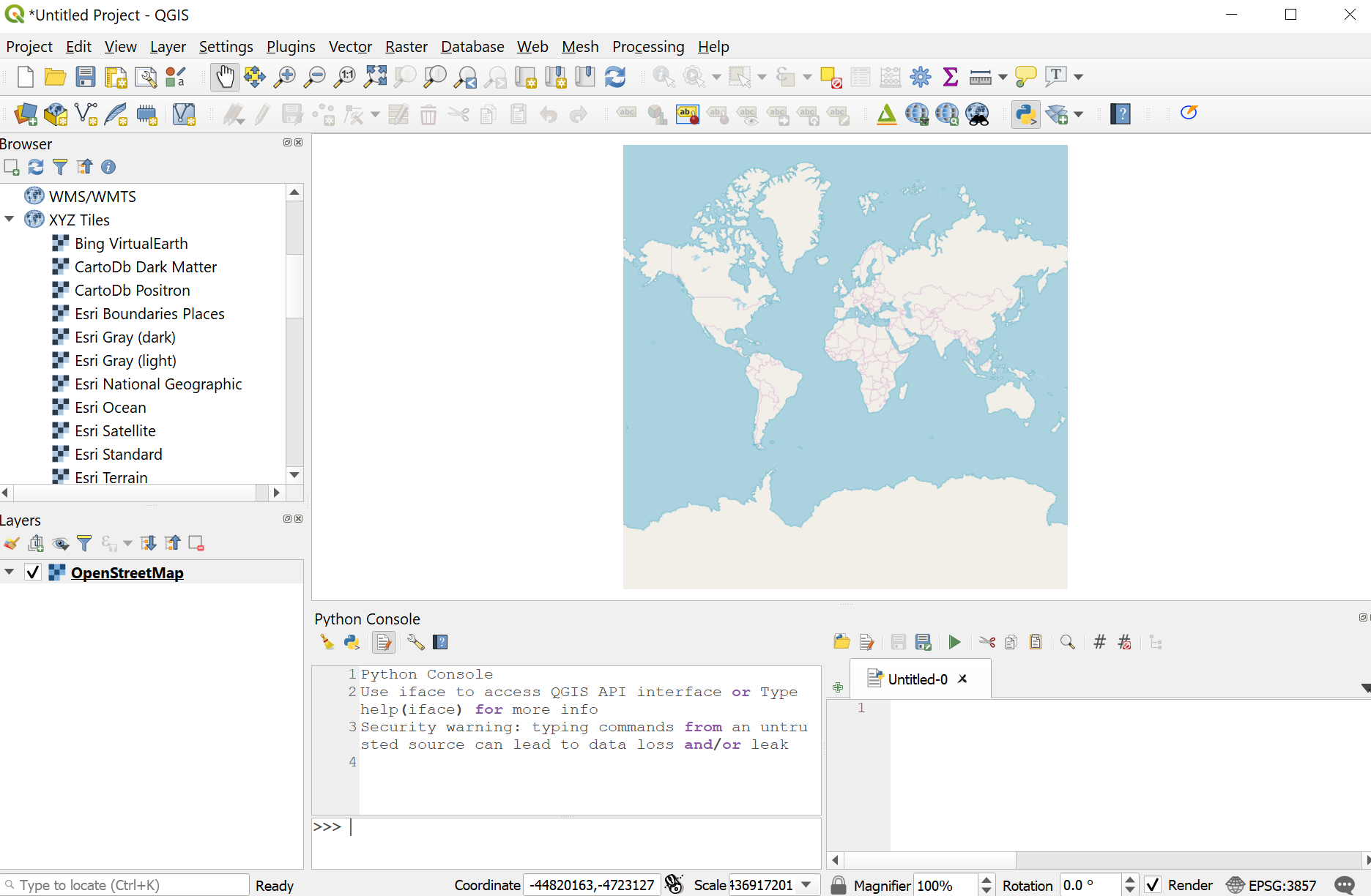This screenshot has width=1371, height=896.
Task: Toggle the scale lock padlock icon
Action: click(839, 885)
